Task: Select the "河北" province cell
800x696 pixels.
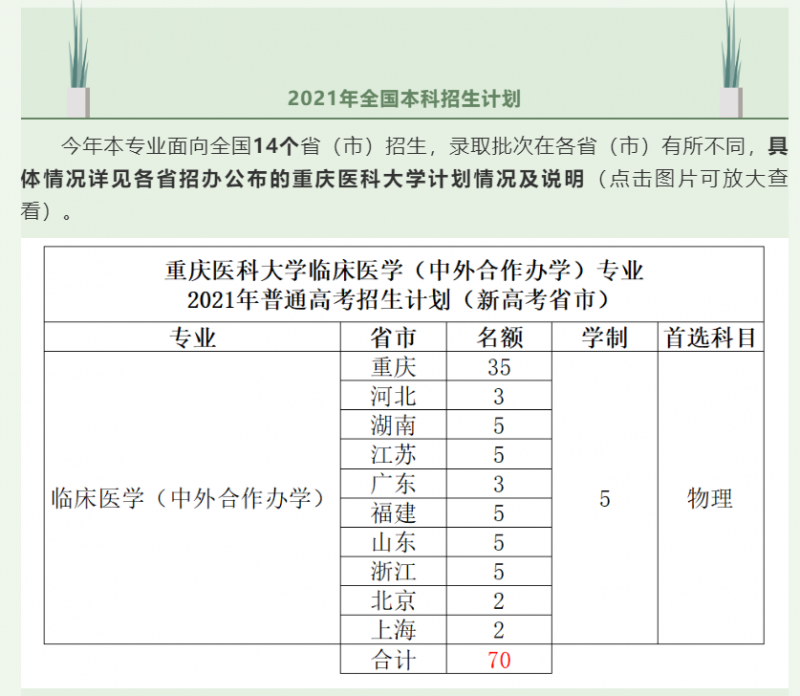Action: pyautogui.click(x=393, y=395)
